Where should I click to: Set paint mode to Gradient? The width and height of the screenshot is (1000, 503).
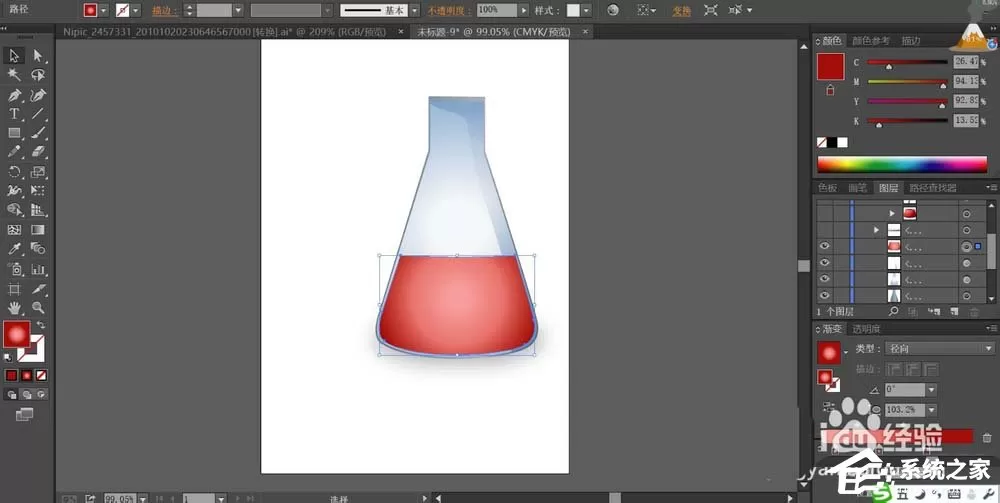pos(26,375)
